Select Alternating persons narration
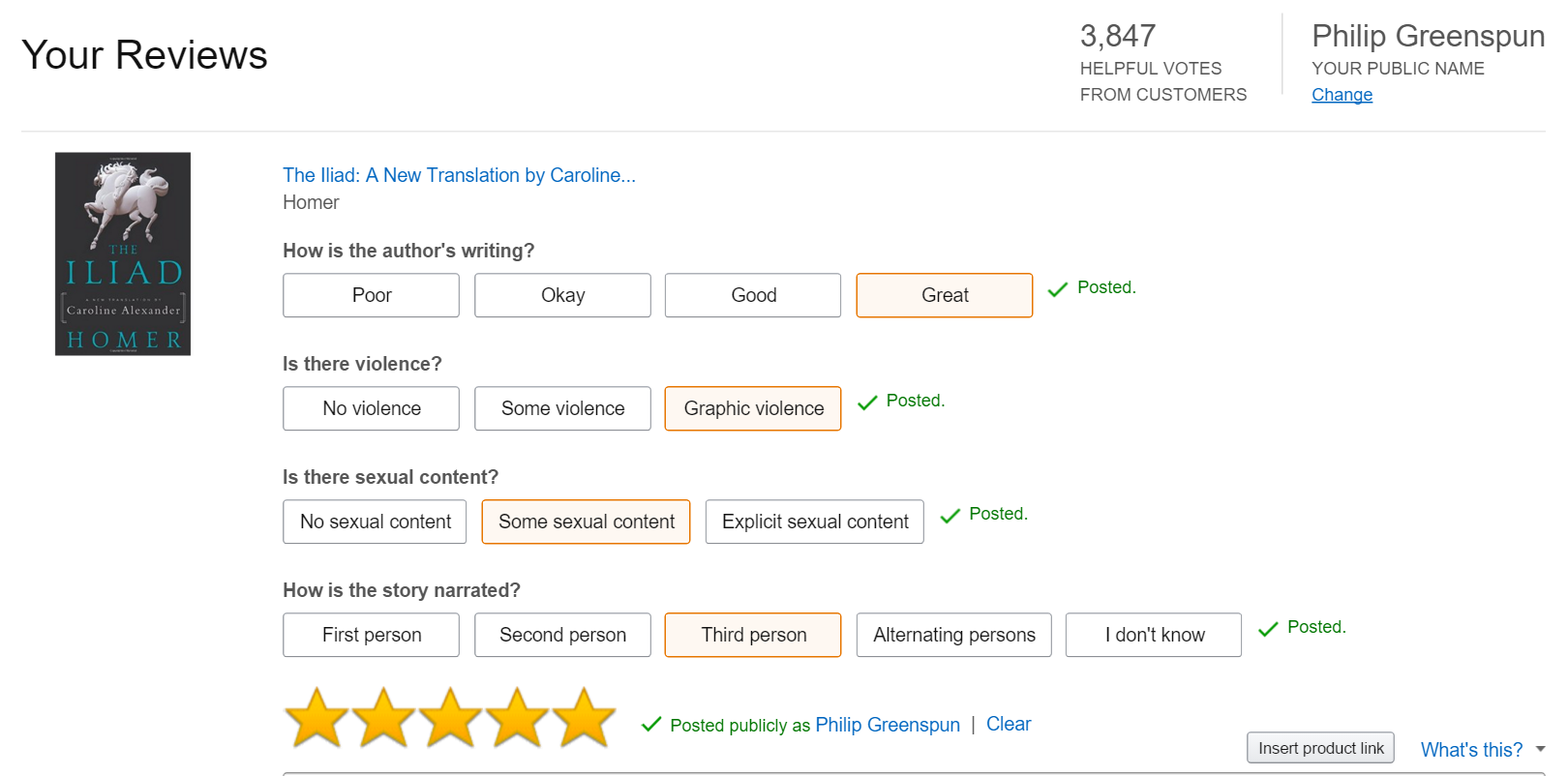Viewport: 1568px width, 776px height. pos(954,635)
